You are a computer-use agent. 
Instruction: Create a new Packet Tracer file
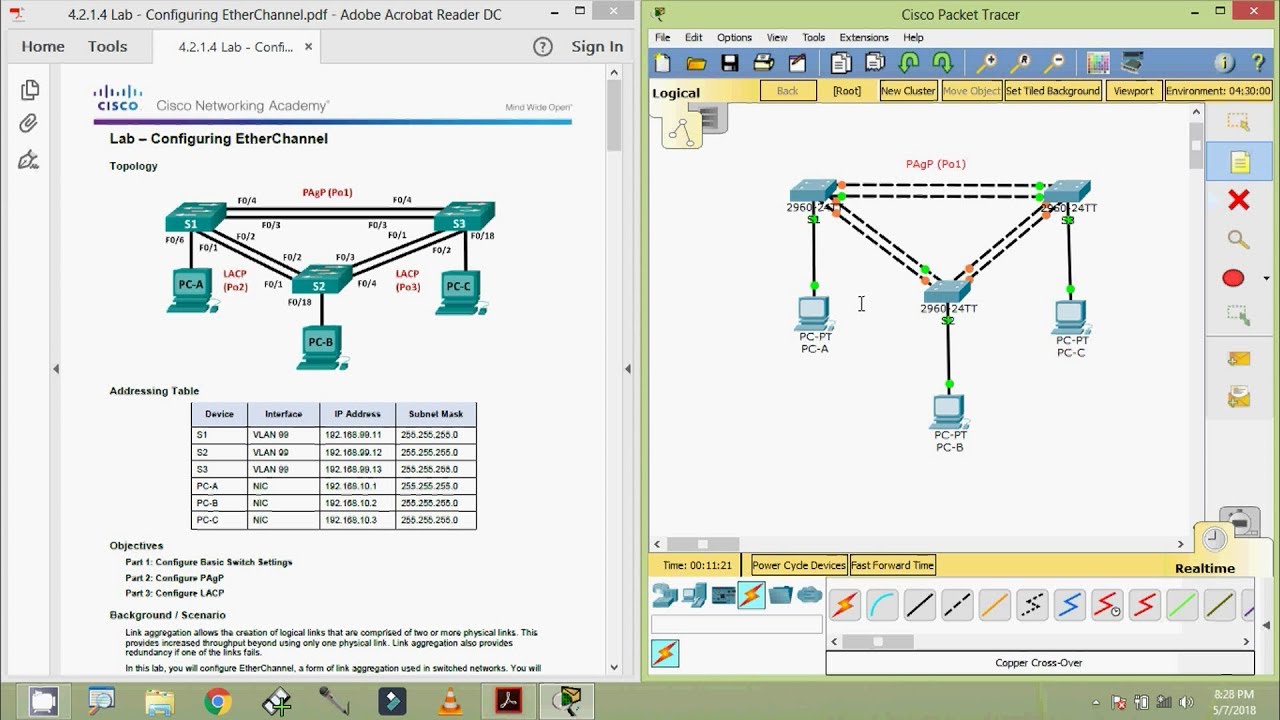(662, 63)
